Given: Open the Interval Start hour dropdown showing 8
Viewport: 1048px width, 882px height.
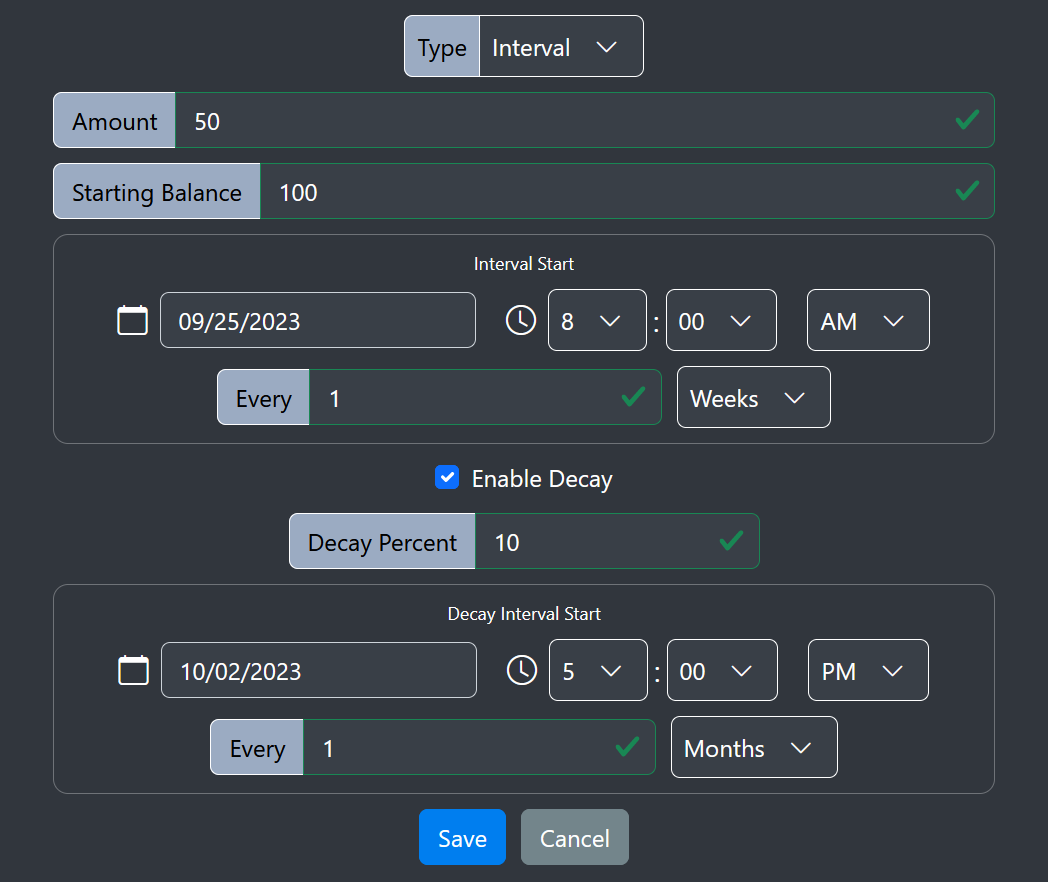Looking at the screenshot, I should 597,320.
